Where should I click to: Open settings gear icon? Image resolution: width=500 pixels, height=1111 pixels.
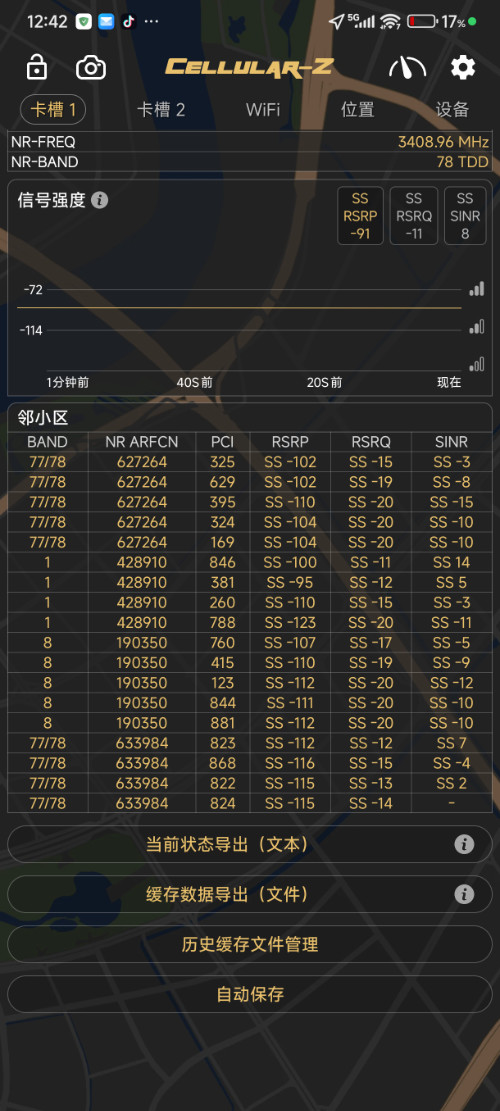pos(463,68)
